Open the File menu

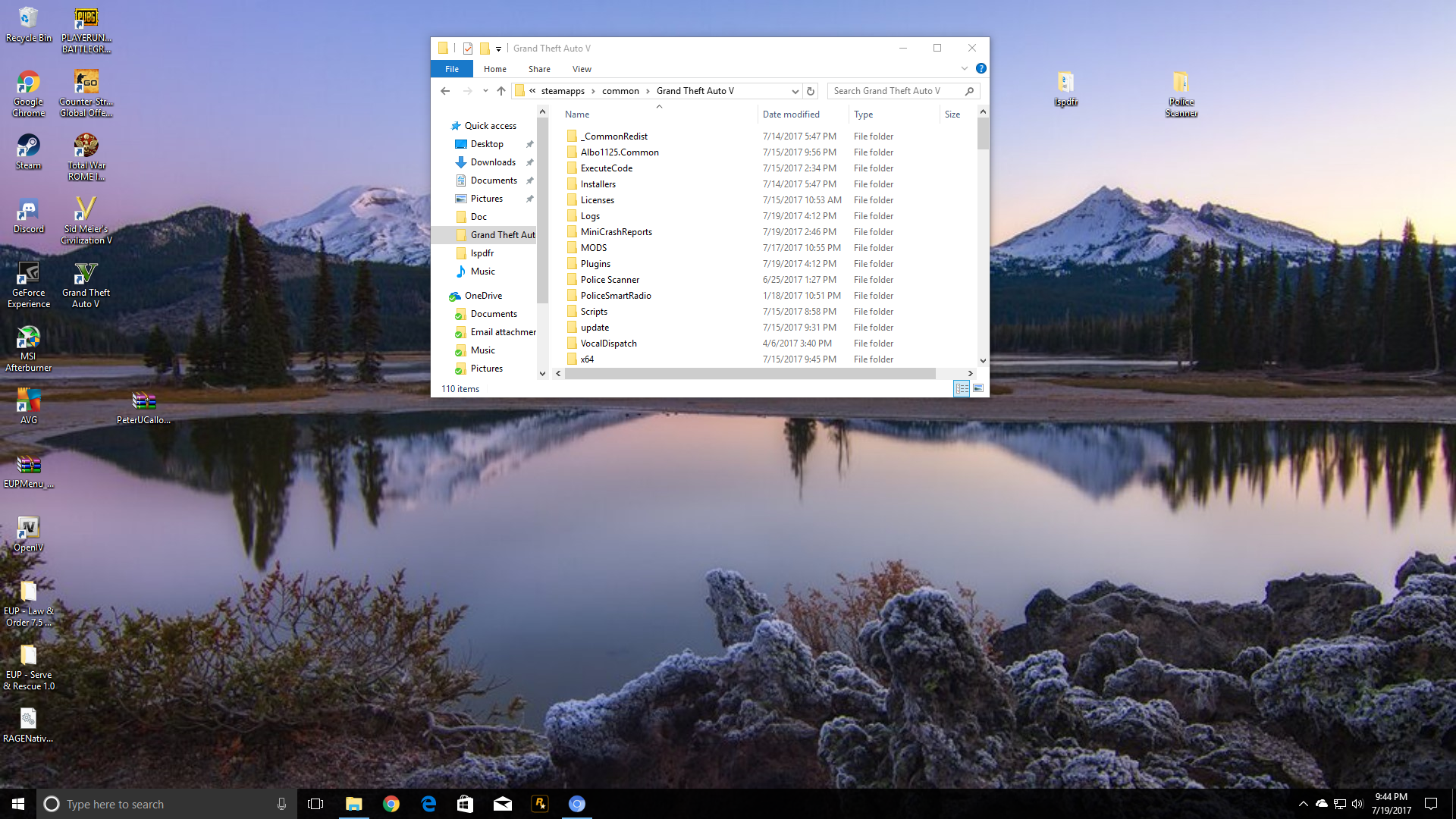452,69
